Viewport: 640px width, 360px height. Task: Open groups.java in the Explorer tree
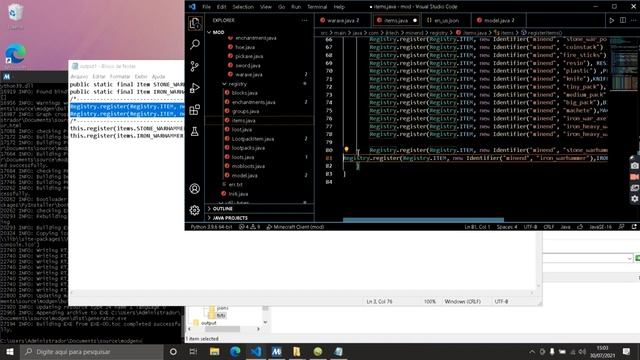245,111
